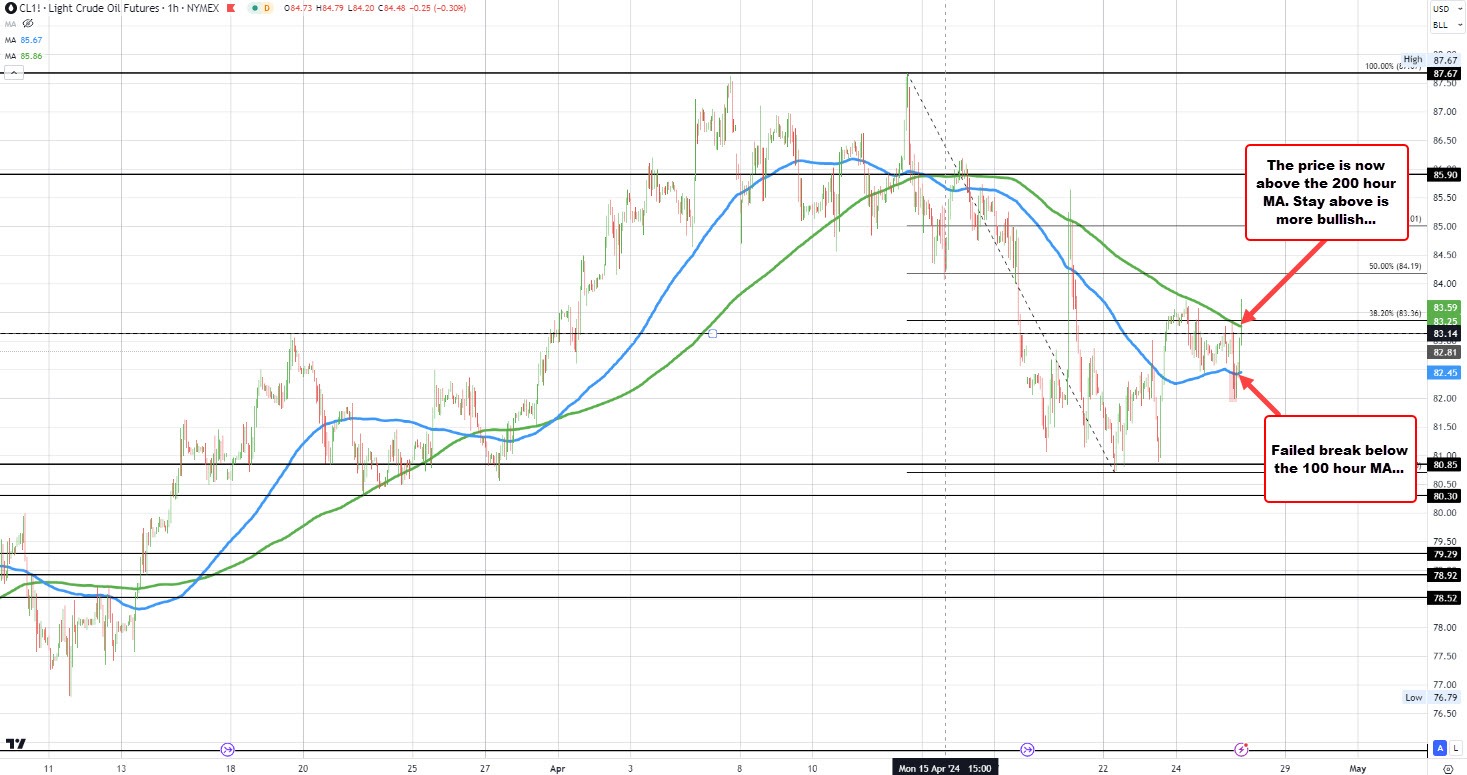Click the crude oil drop symbol icon
1467x775 pixels.
pyautogui.click(x=11, y=8)
